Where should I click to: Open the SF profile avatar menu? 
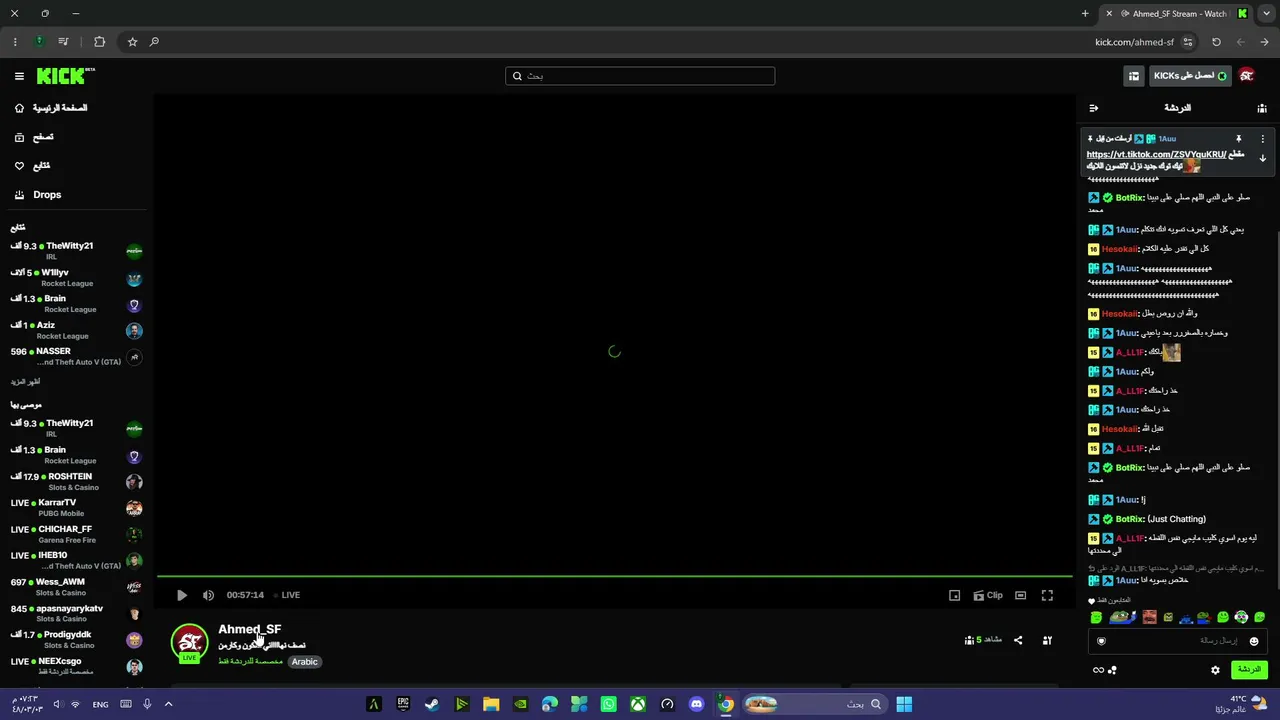pyautogui.click(x=1247, y=76)
